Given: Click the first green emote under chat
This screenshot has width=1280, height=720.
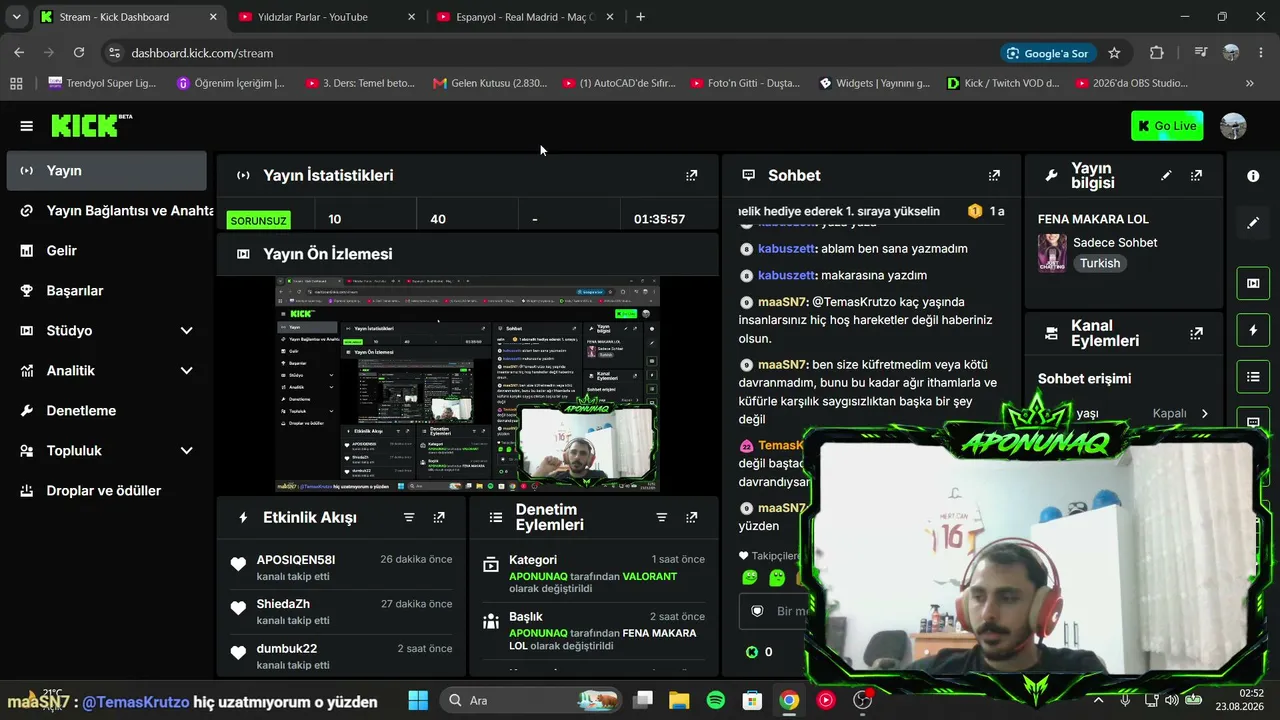Looking at the screenshot, I should click(750, 577).
